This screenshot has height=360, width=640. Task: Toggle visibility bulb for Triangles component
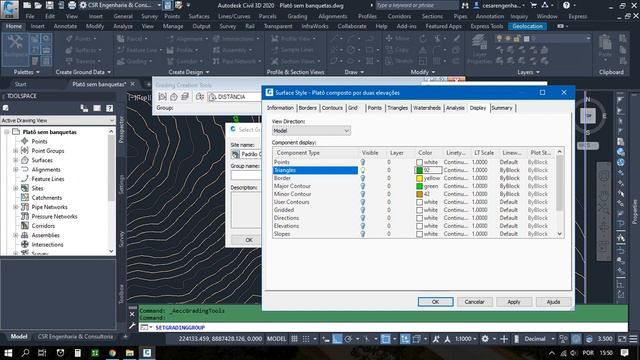[x=362, y=170]
